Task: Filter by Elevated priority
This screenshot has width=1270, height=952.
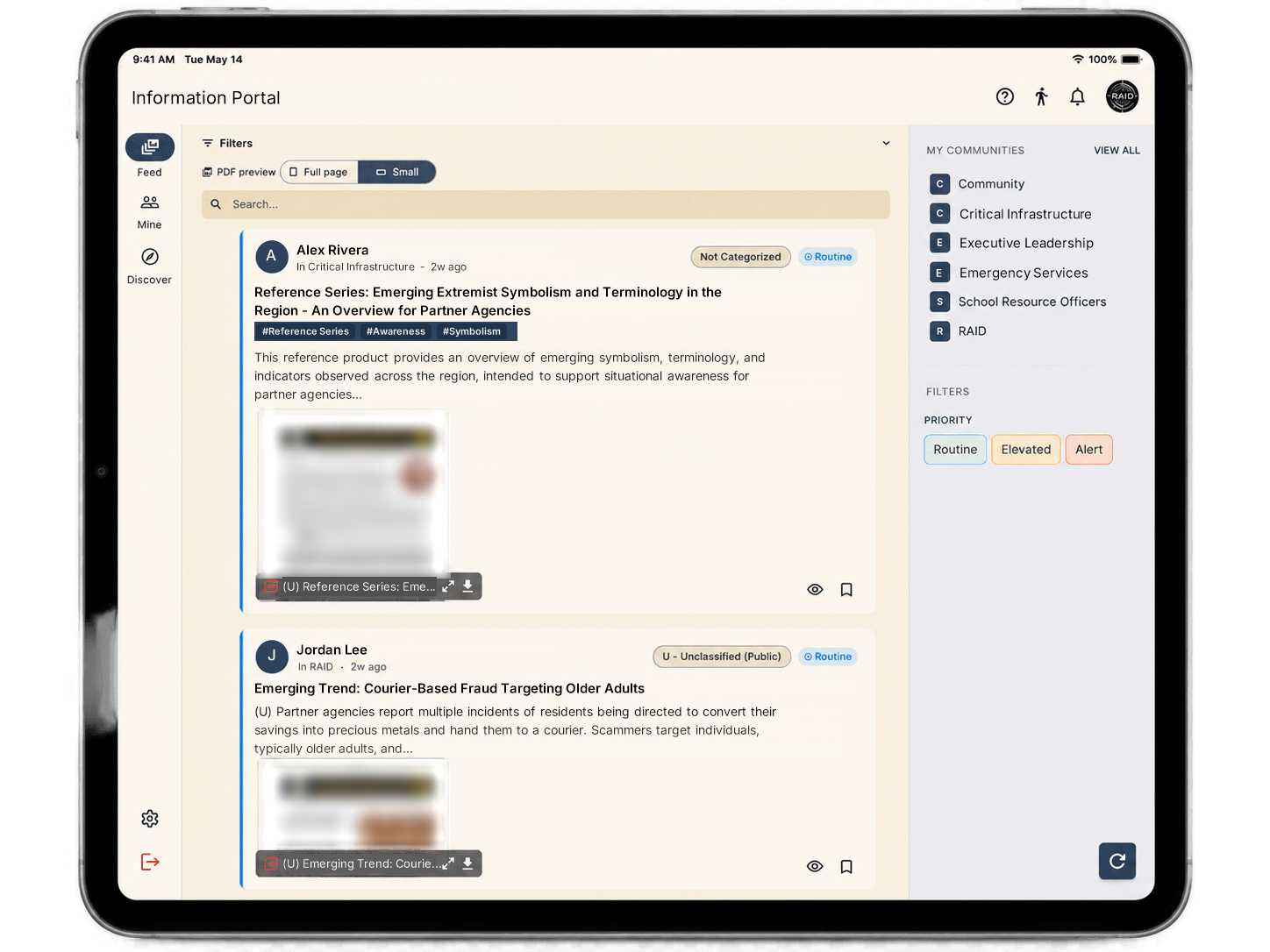Action: [1026, 450]
